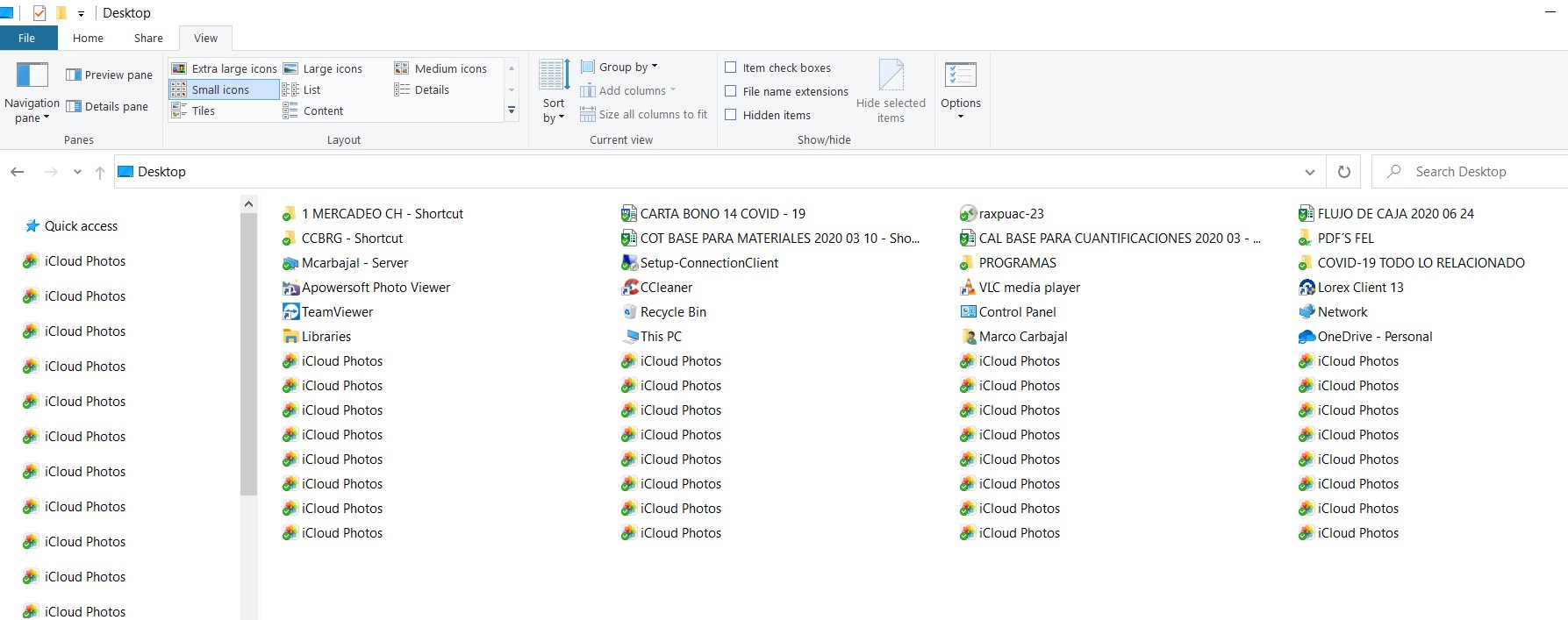This screenshot has width=1568, height=620.
Task: Select the Marco Carbajal user folder
Action: 1013,336
